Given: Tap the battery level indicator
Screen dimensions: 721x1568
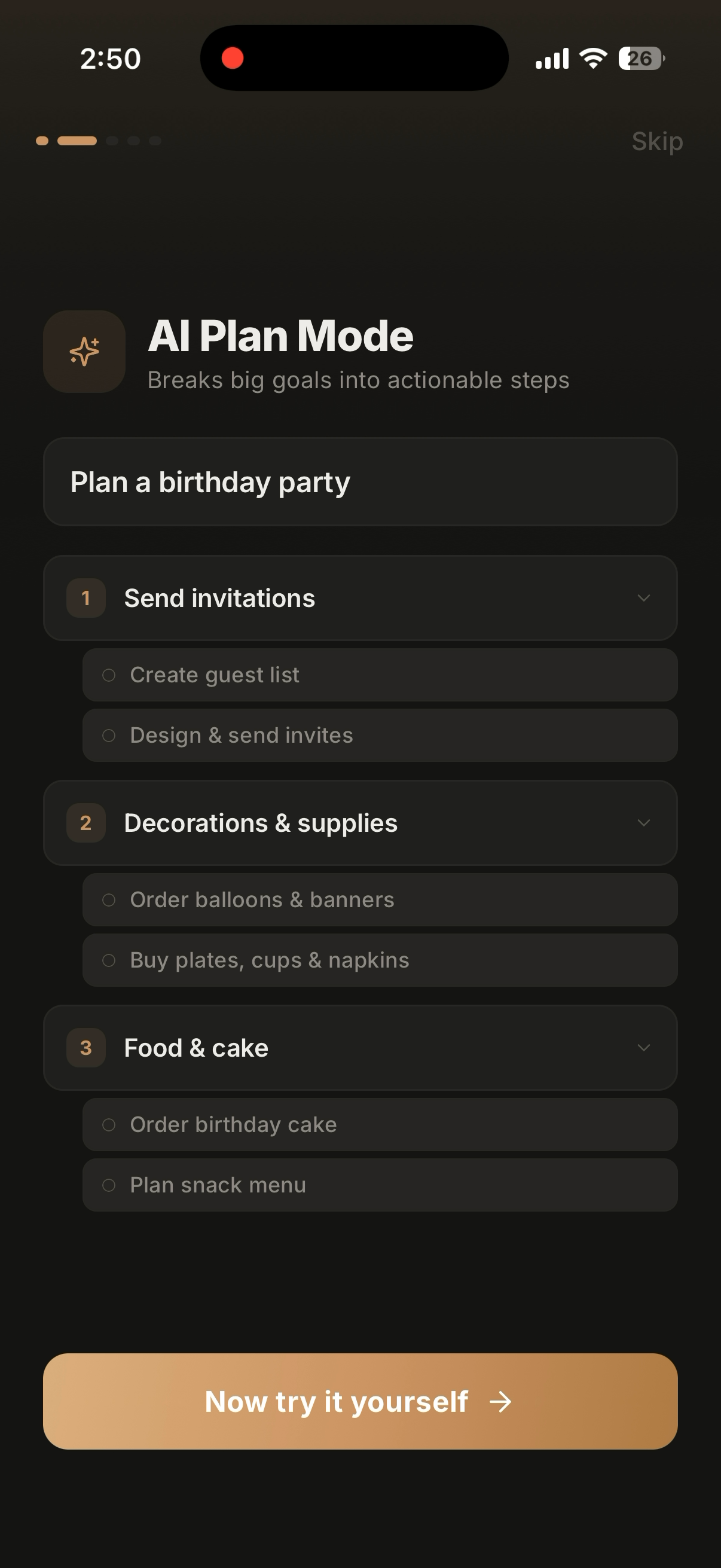Looking at the screenshot, I should pyautogui.click(x=641, y=59).
